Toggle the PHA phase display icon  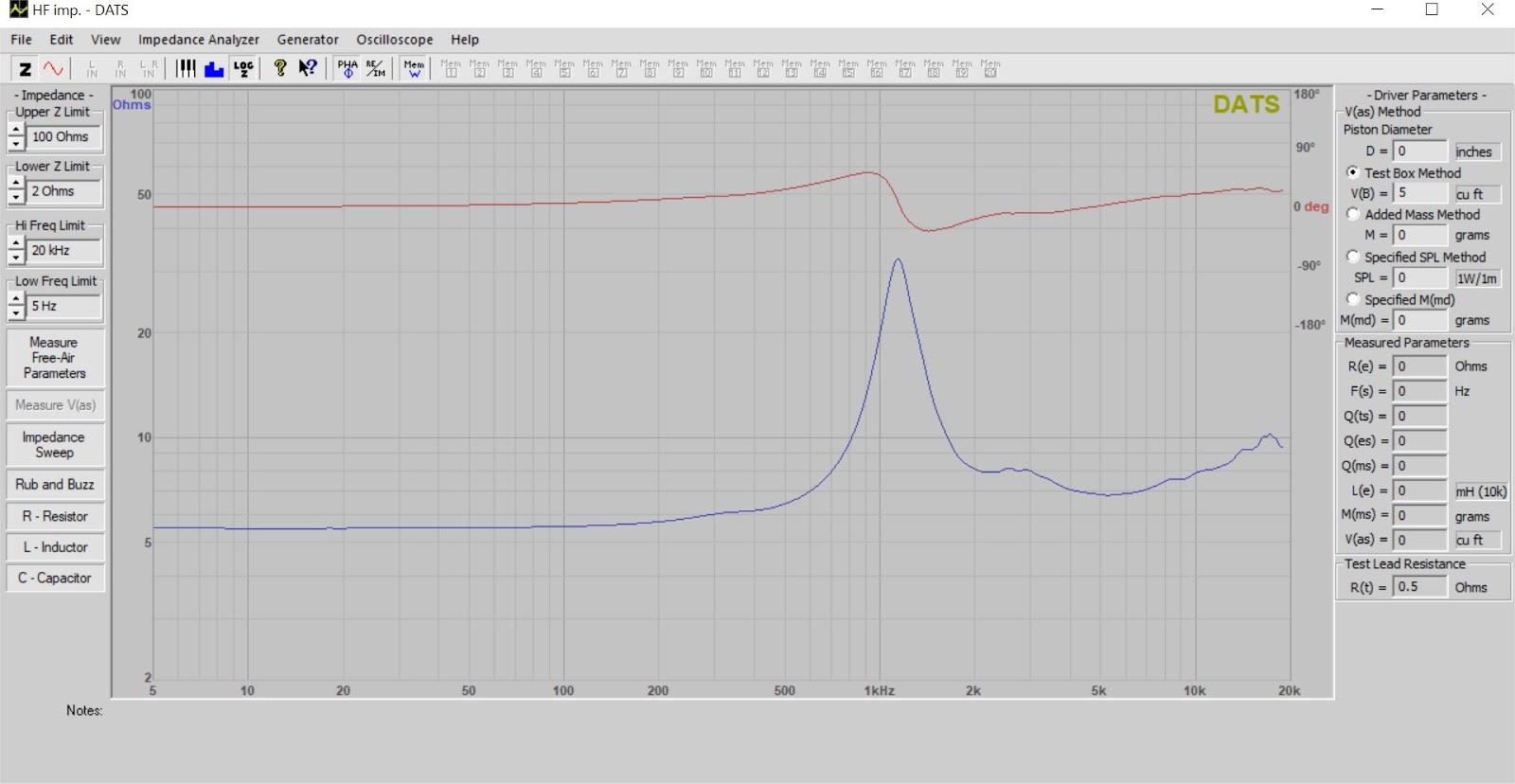point(348,68)
